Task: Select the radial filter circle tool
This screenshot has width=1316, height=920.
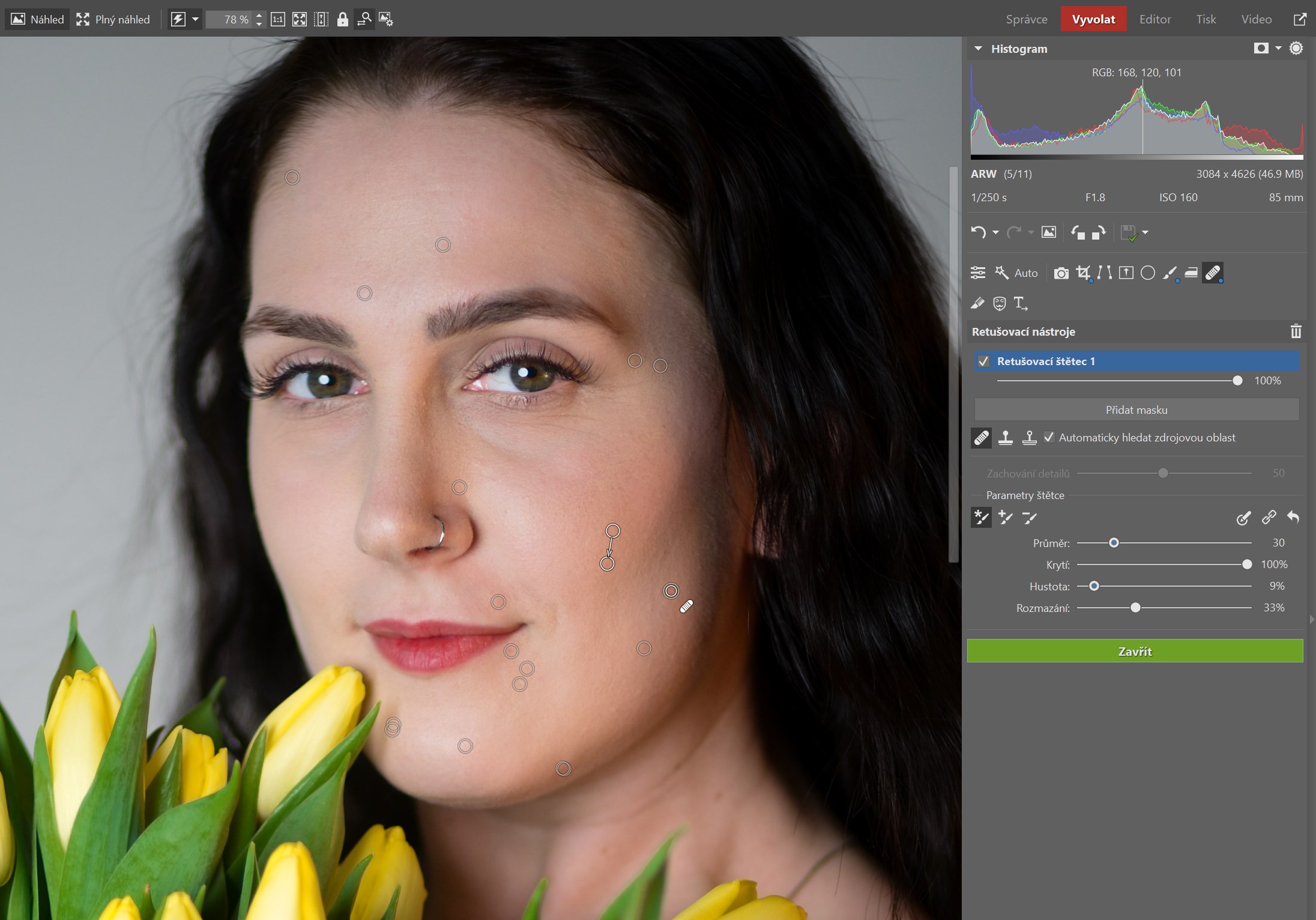Action: point(1147,273)
